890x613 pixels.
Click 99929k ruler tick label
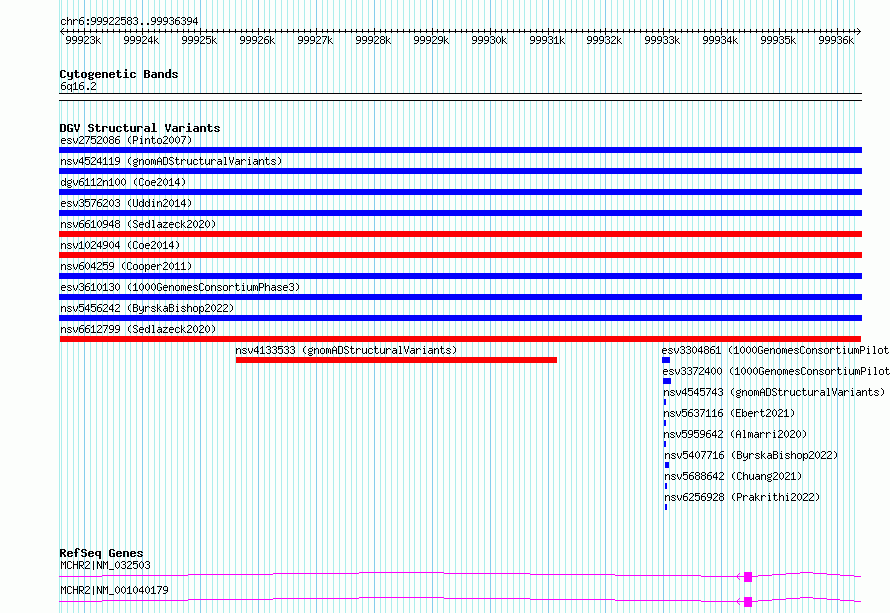[x=431, y=40]
